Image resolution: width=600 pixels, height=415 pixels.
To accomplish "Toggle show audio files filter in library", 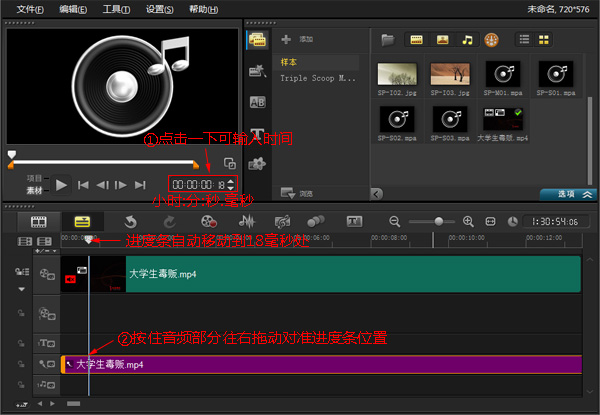I will click(x=467, y=39).
